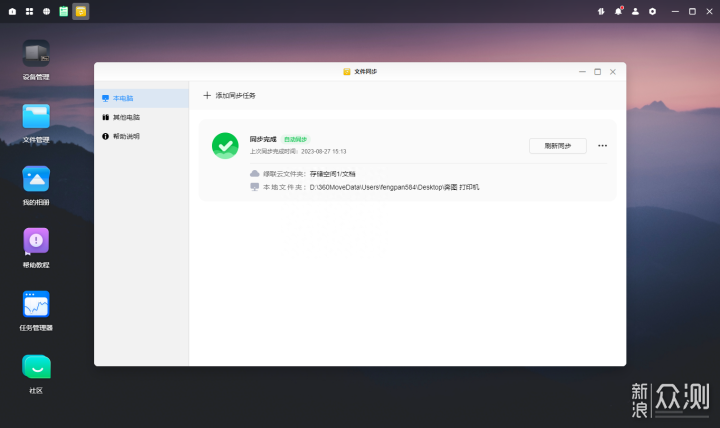Screen dimensions: 720x428
Task: Open the 社区 community icon
Action: coord(36,366)
